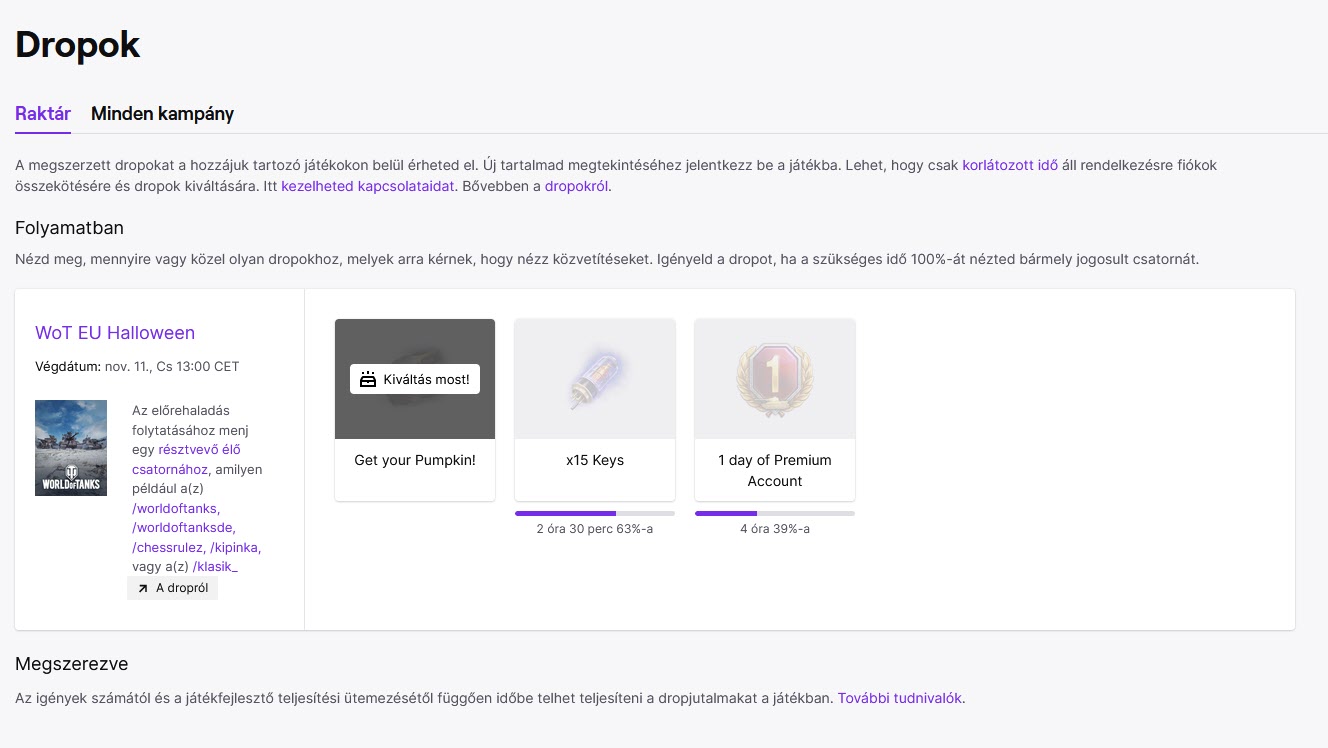Click the Premium Account medal icon
The width and height of the screenshot is (1328, 748).
(775, 379)
